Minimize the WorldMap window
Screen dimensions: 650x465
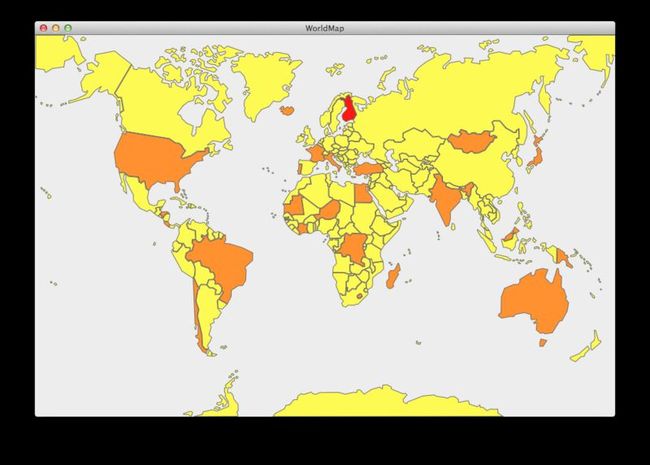tap(56, 28)
